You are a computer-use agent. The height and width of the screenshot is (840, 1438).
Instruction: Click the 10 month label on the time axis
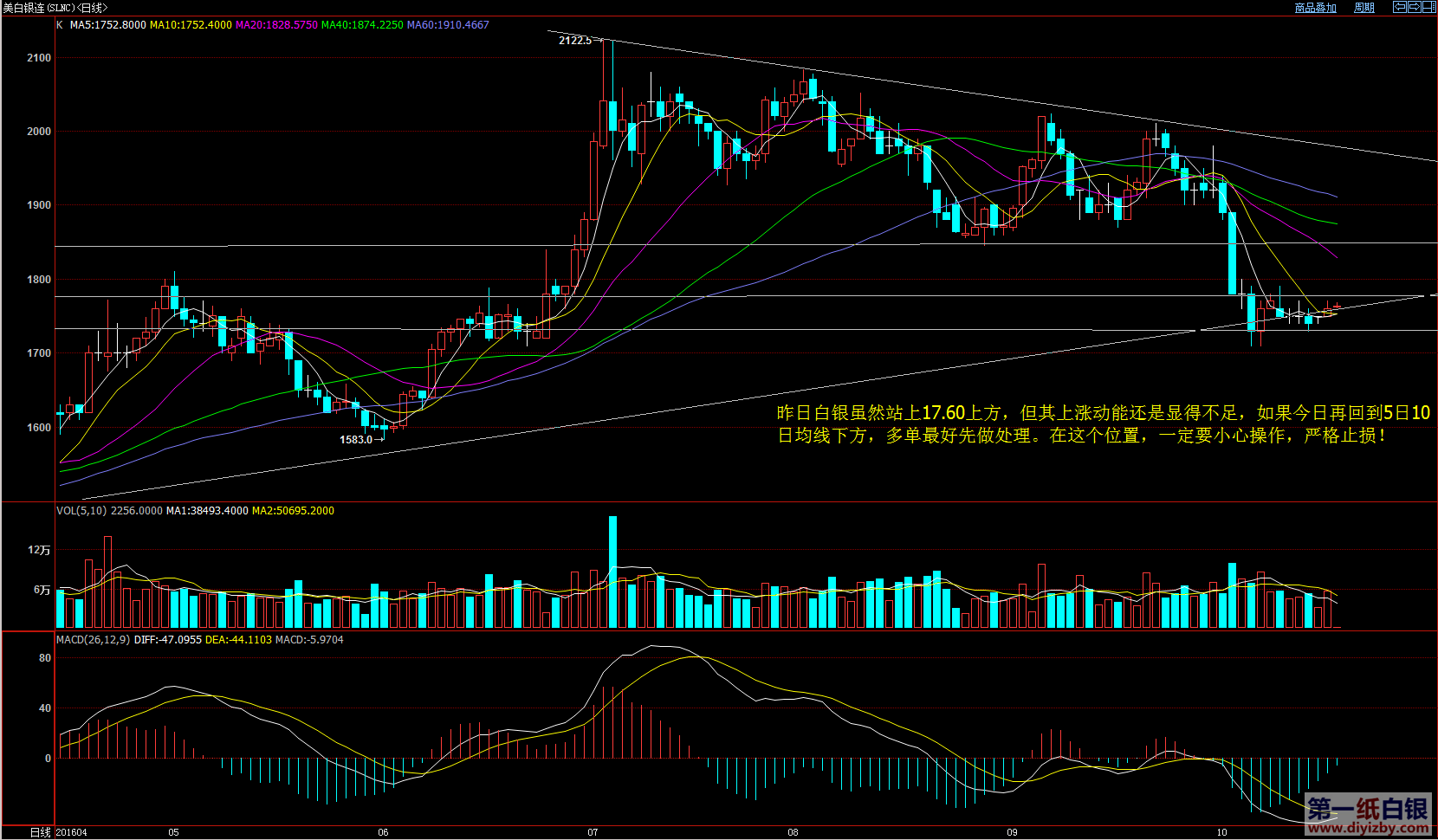click(x=1221, y=832)
